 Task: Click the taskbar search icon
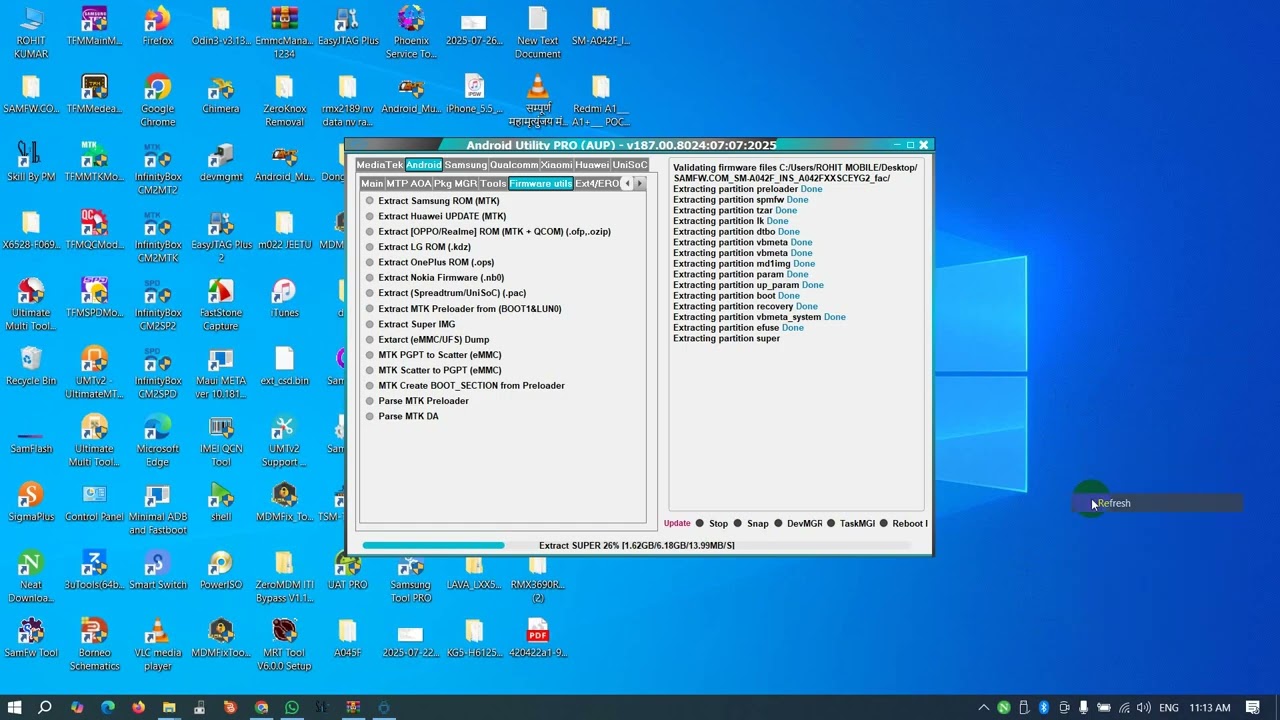[x=45, y=707]
